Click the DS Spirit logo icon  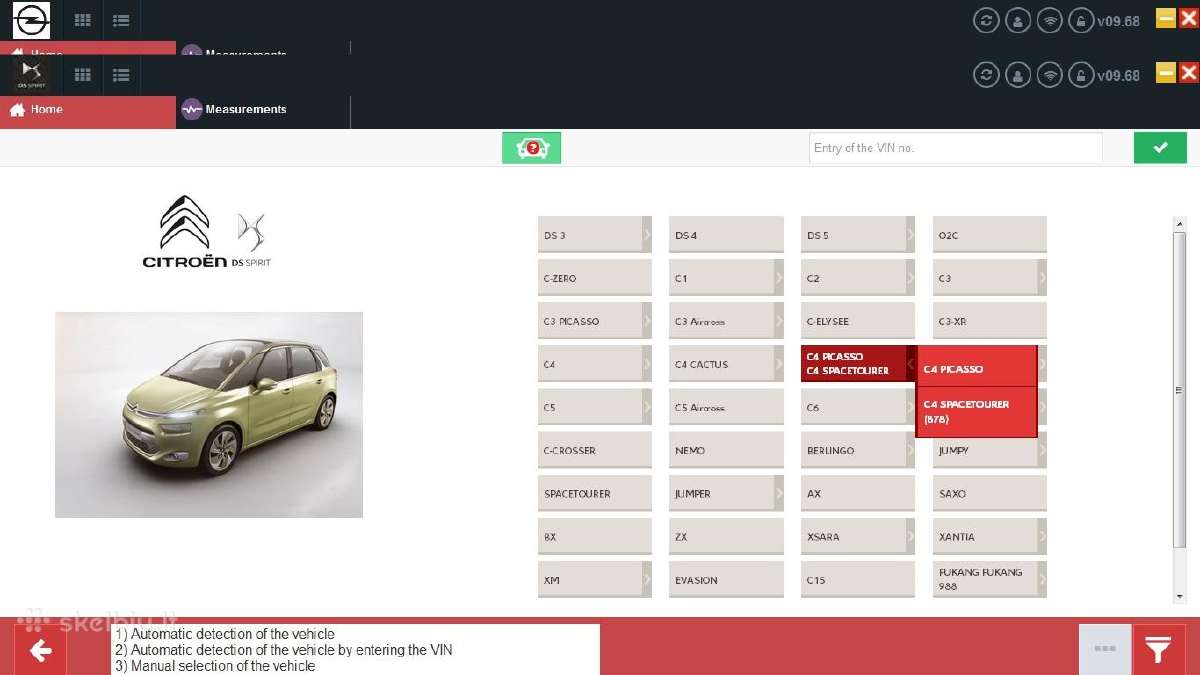[x=32, y=74]
